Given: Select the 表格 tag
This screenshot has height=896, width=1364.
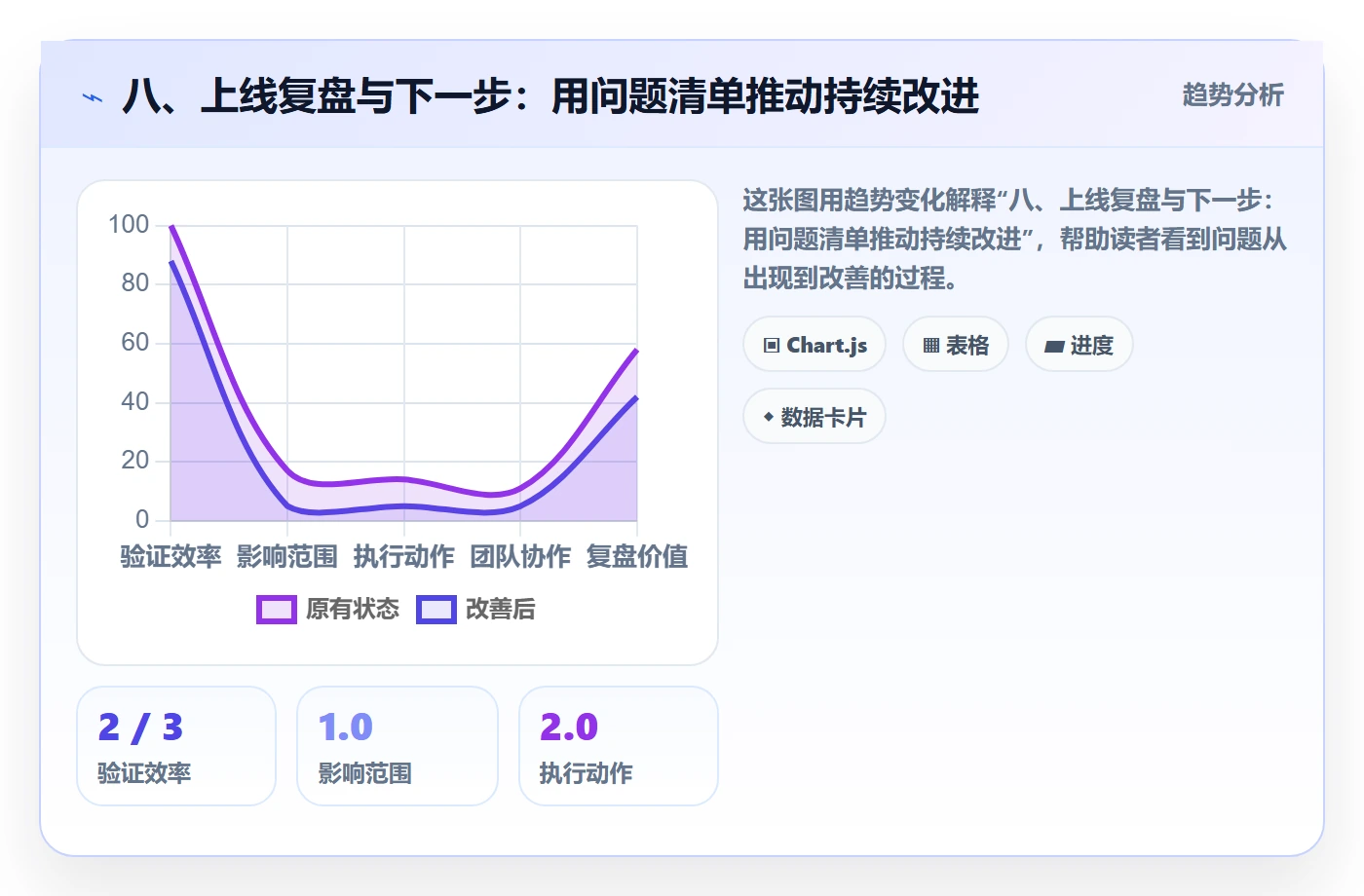Looking at the screenshot, I should pyautogui.click(x=956, y=345).
